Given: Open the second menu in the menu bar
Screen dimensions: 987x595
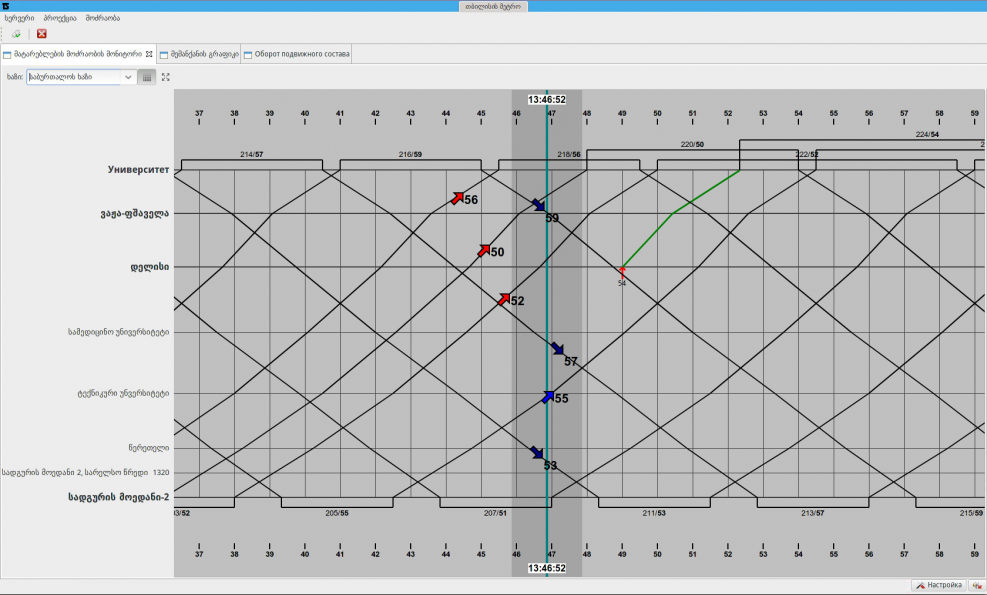Looking at the screenshot, I should [60, 18].
